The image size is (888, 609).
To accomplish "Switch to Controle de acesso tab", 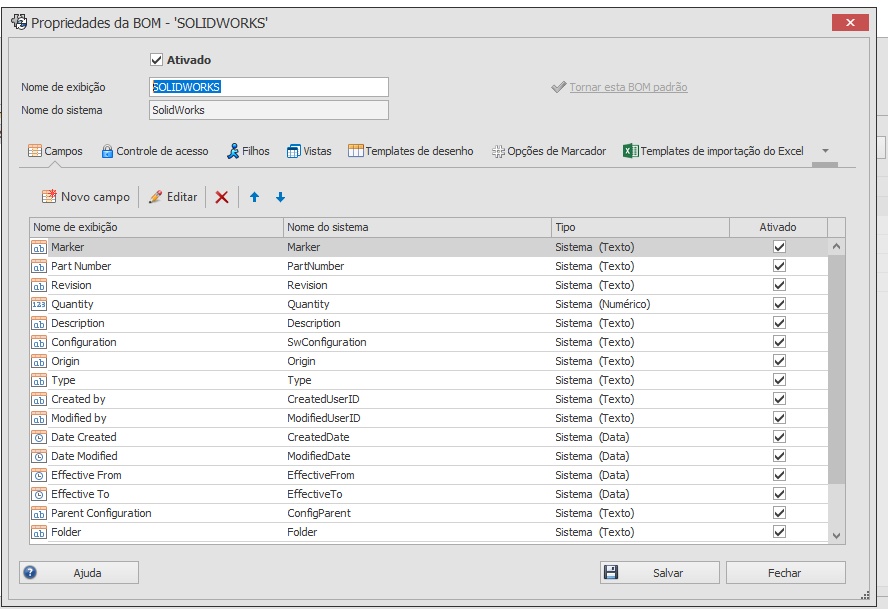I will coord(155,151).
